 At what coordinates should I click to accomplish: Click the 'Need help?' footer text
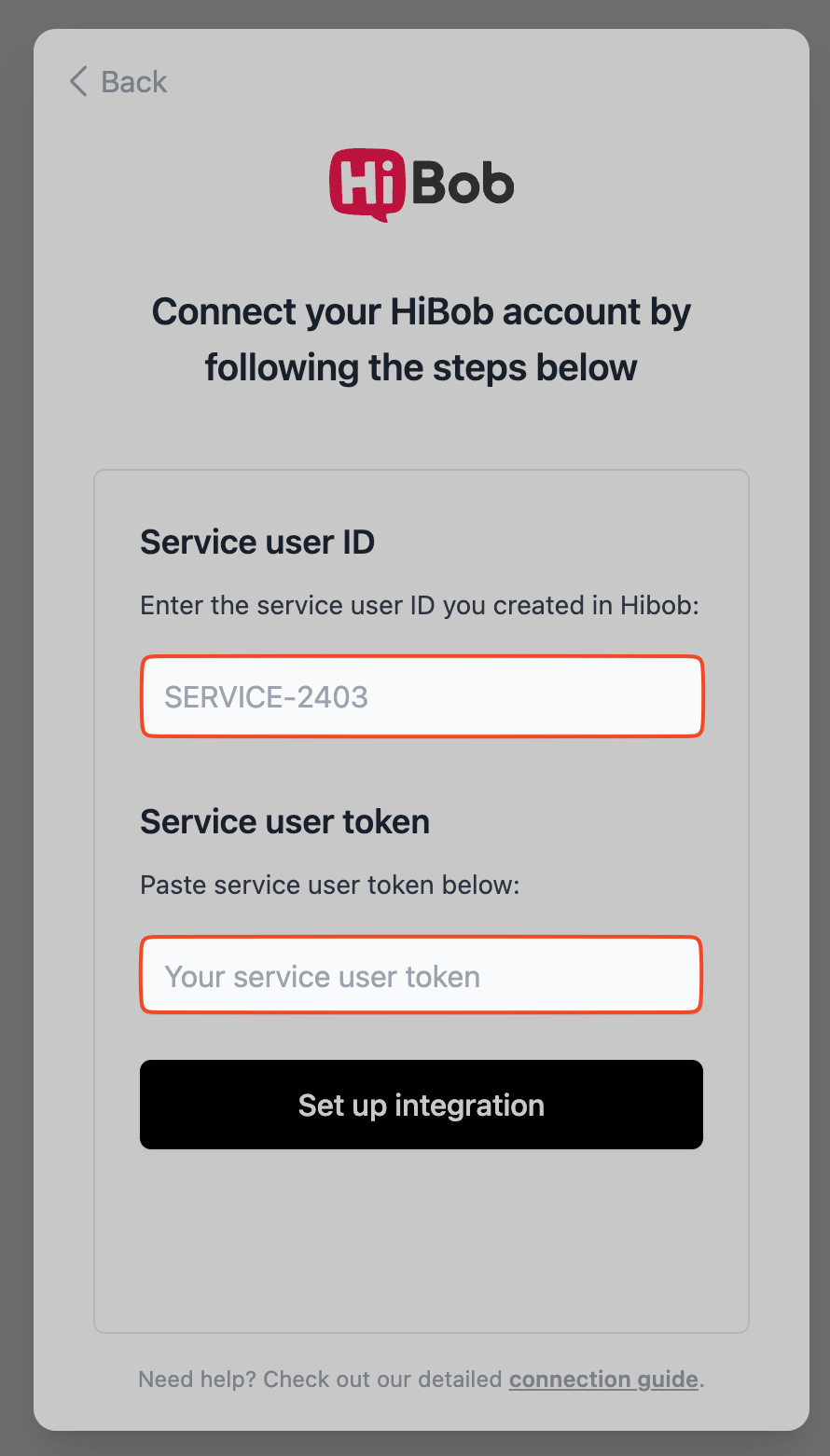(x=198, y=1379)
